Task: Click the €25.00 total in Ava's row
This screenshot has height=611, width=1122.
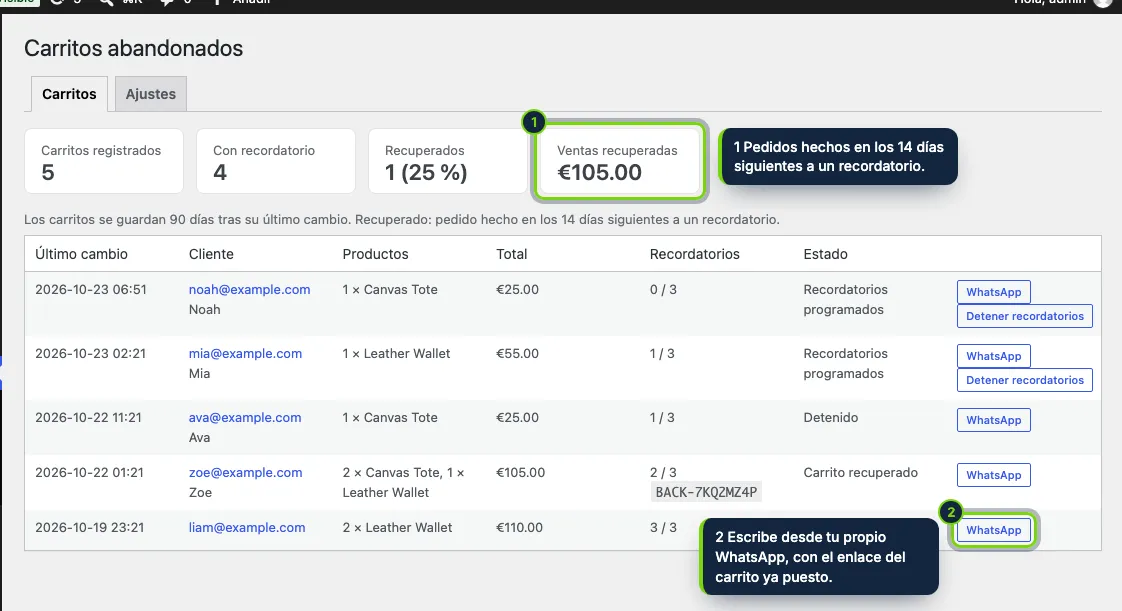Action: click(x=517, y=417)
